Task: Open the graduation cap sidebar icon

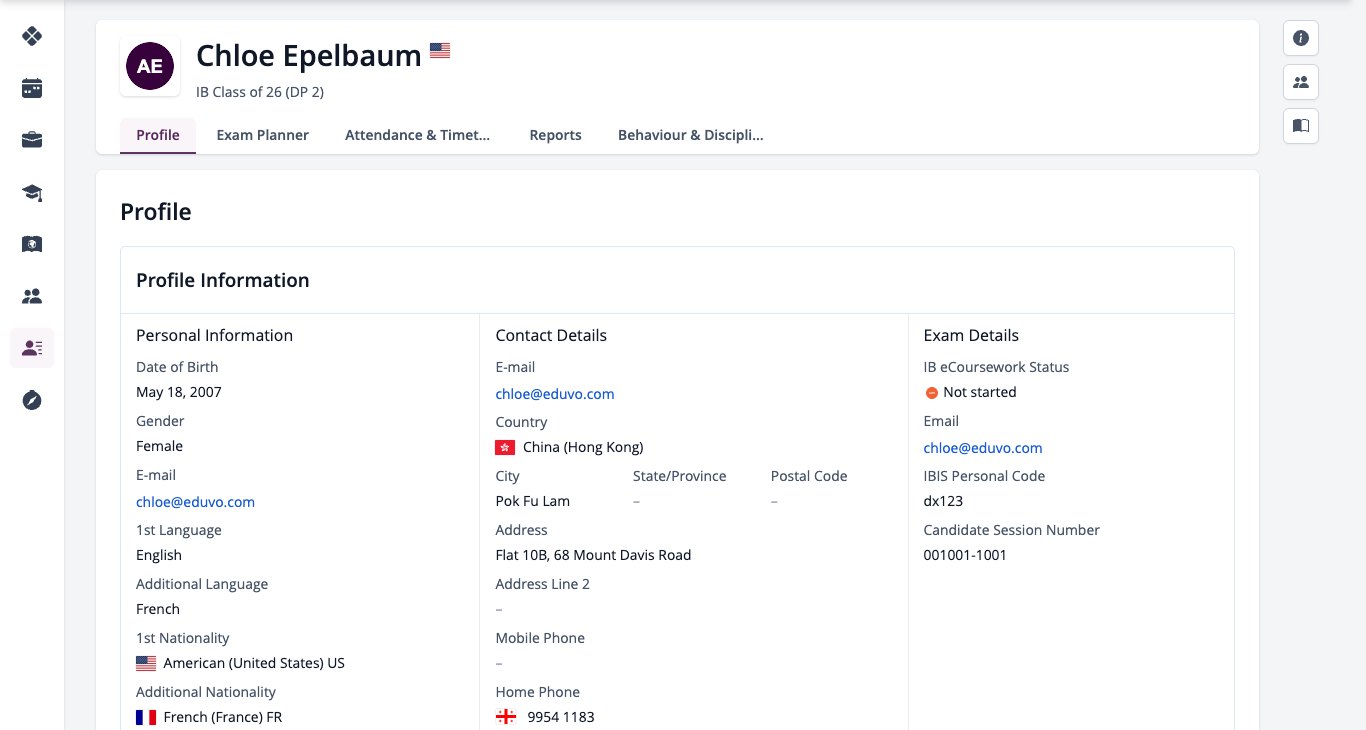Action: click(x=32, y=192)
